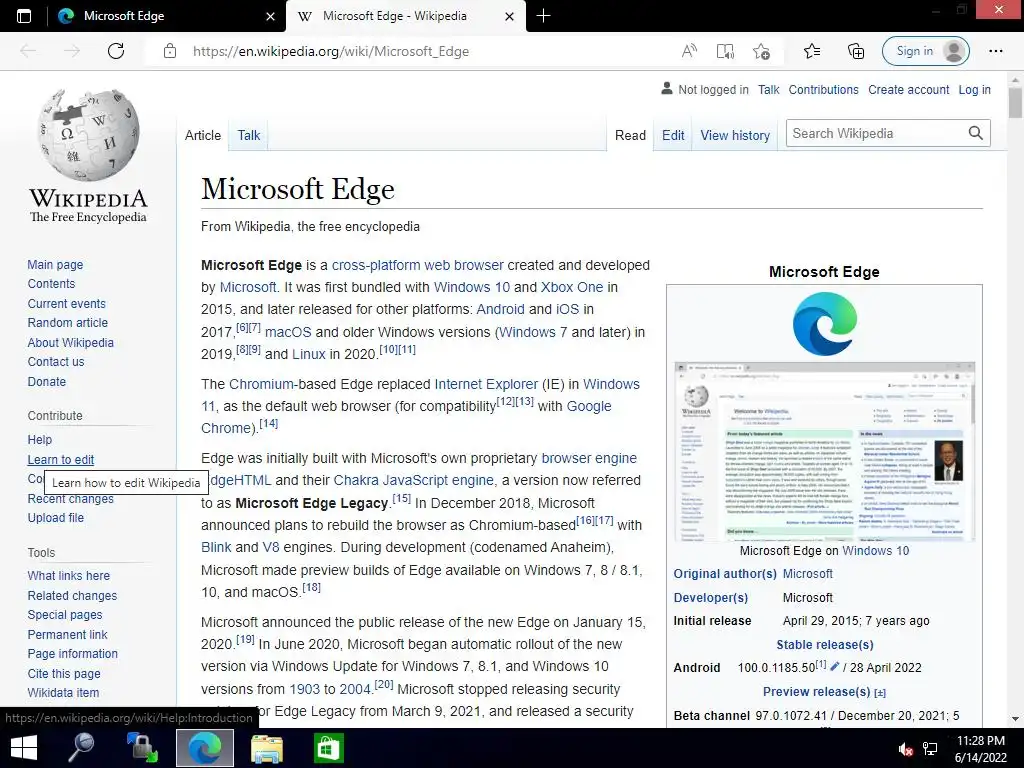Click the Preview release(s) ± edit link
The height and width of the screenshot is (768, 1024).
(880, 692)
